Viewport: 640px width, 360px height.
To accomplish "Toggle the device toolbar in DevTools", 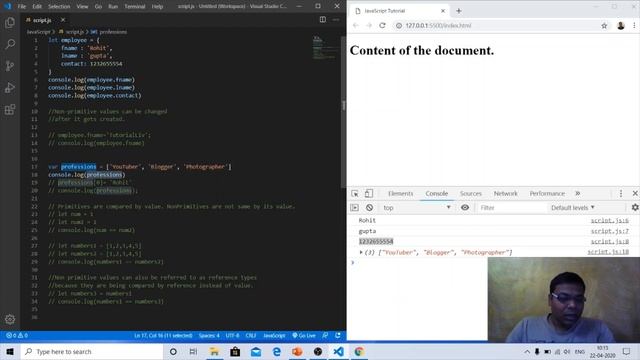I will [x=369, y=193].
